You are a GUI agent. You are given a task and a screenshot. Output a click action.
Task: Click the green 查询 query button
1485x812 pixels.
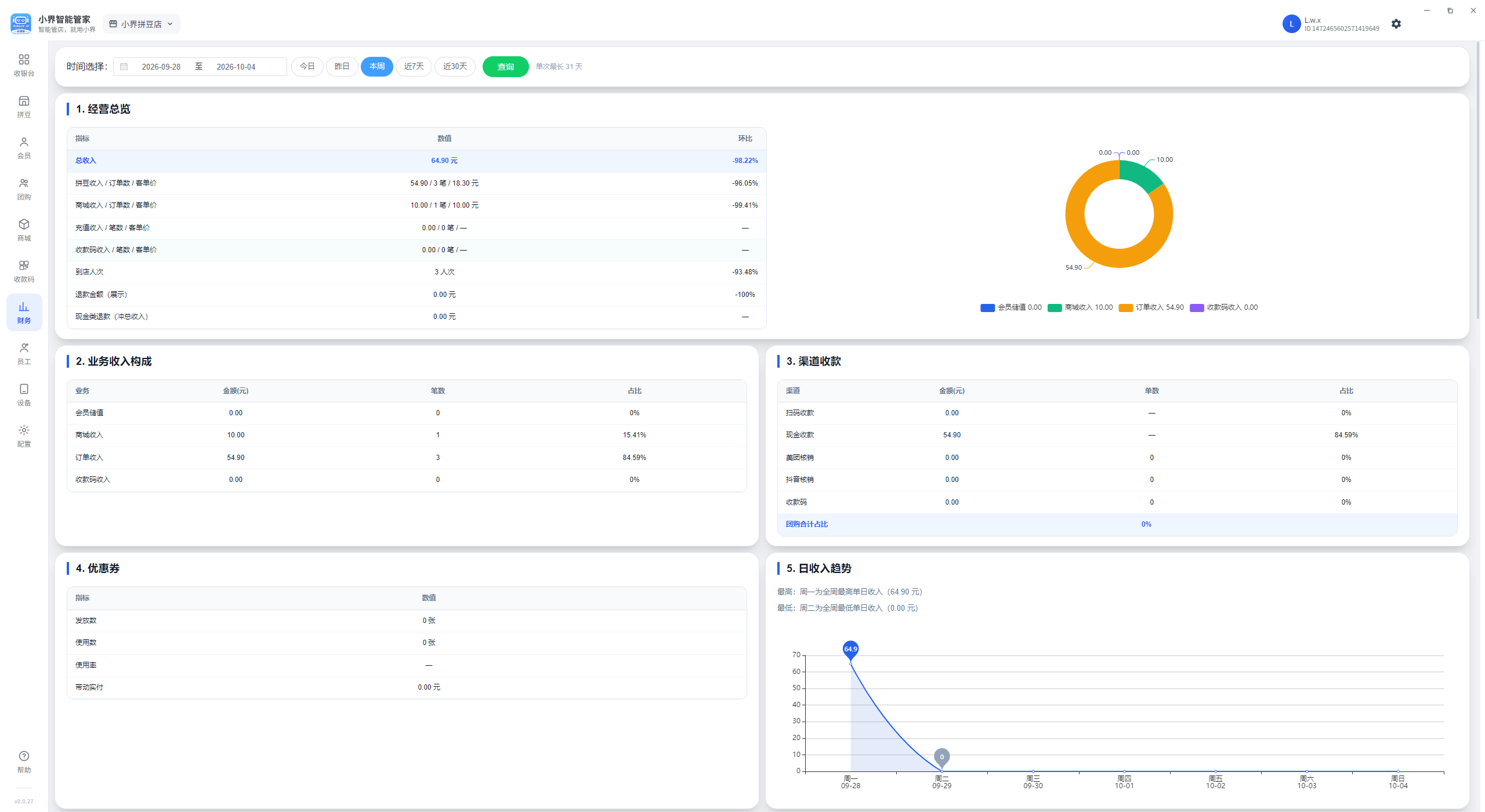coord(505,67)
